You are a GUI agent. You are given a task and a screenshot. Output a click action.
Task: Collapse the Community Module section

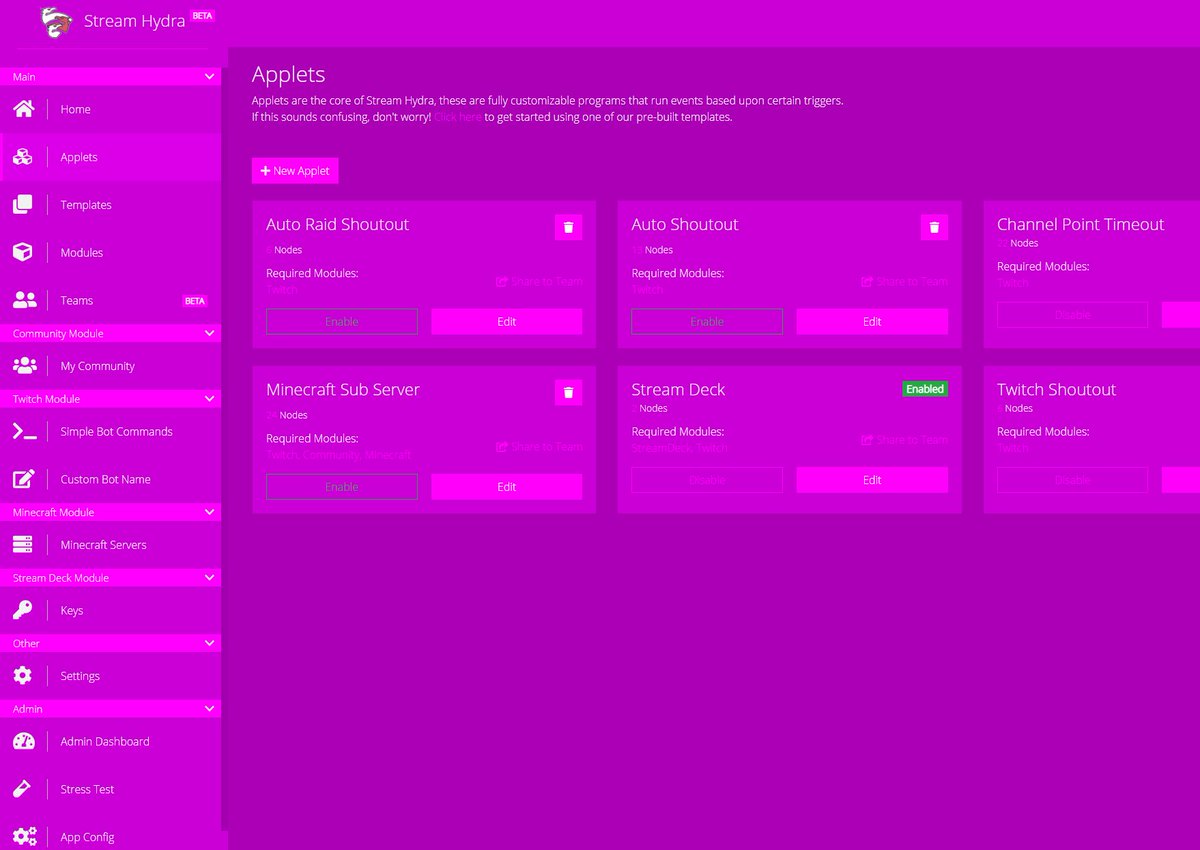pyautogui.click(x=110, y=333)
